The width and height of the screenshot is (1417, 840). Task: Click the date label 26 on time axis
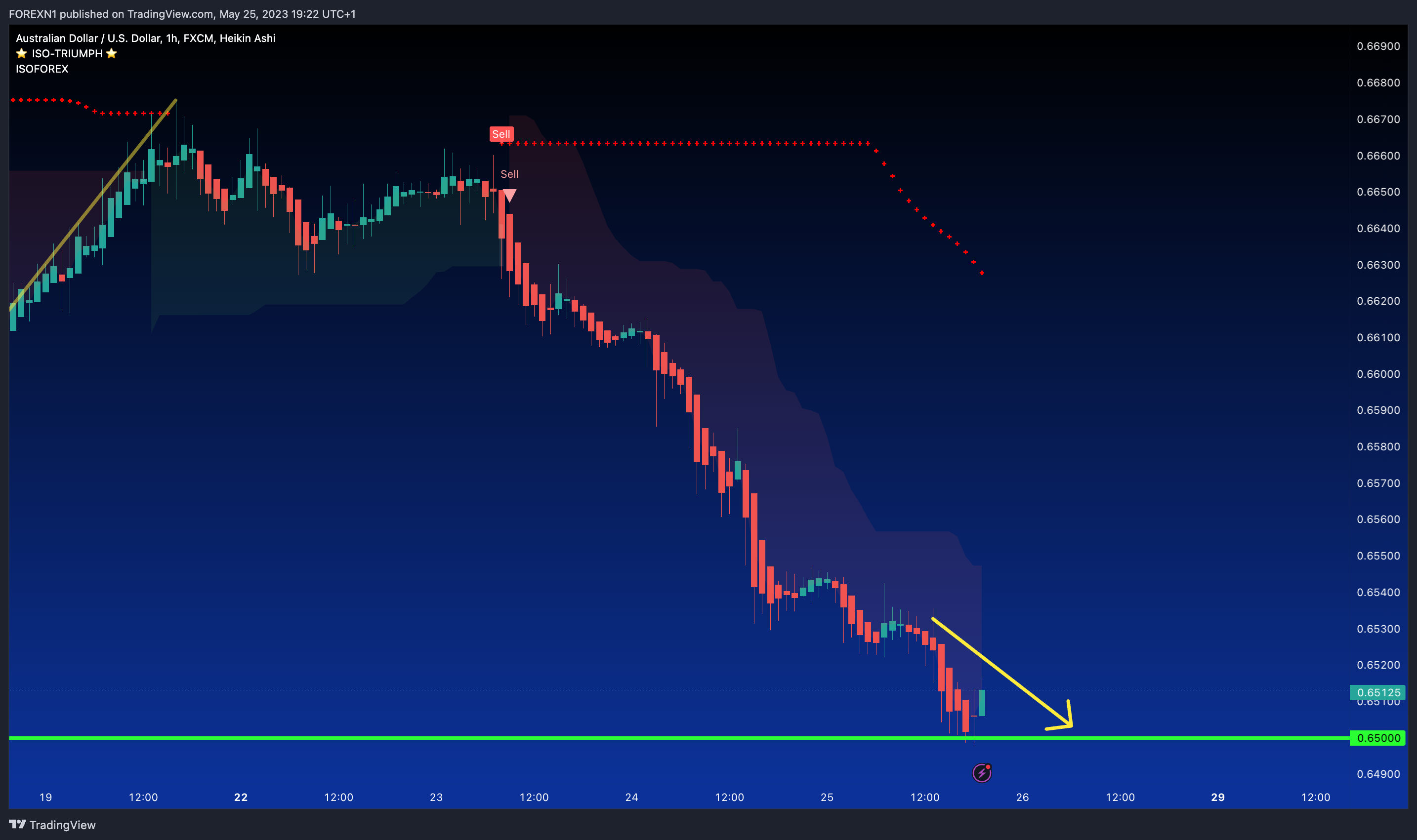coord(1022,797)
